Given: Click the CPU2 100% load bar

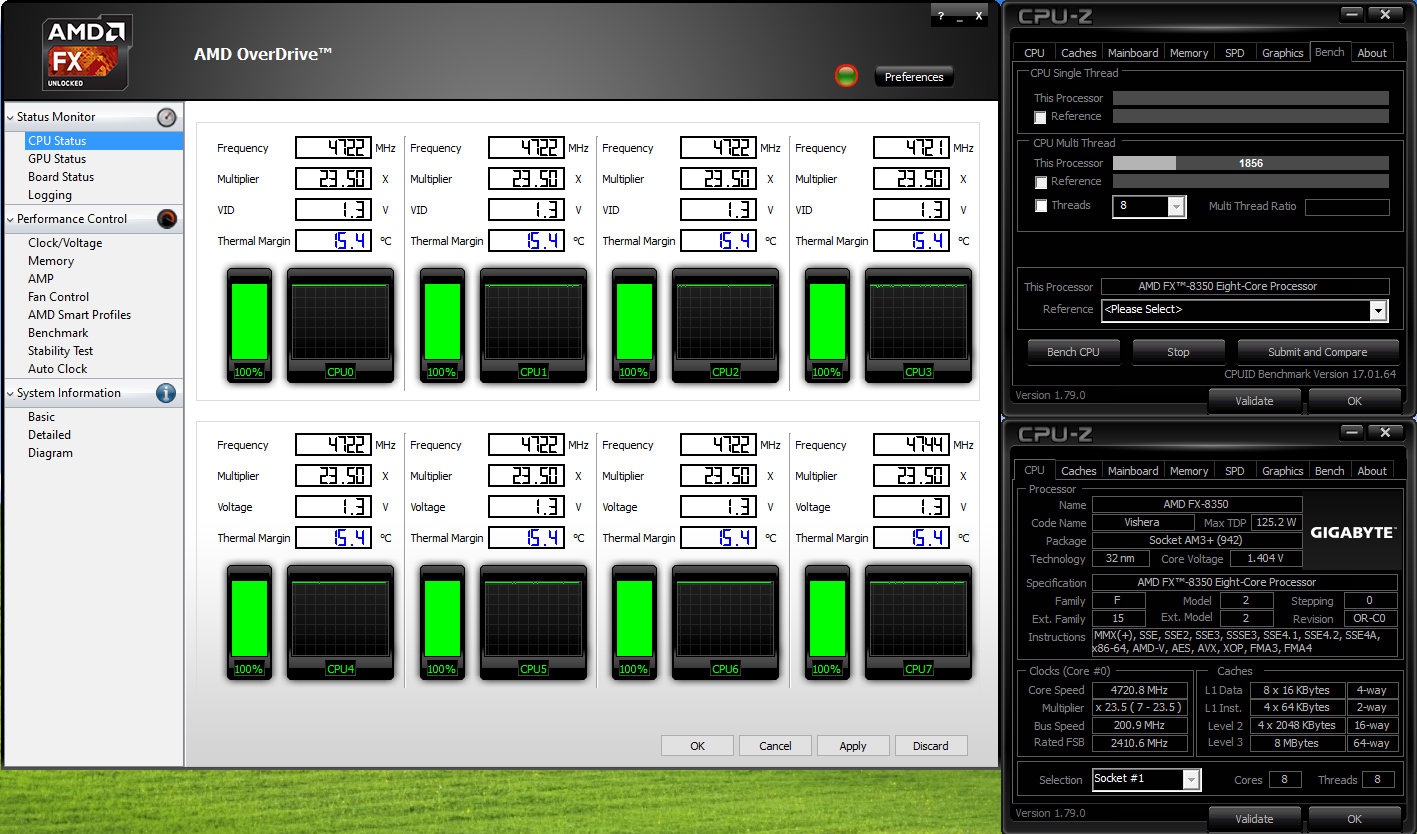Looking at the screenshot, I should pyautogui.click(x=634, y=324).
